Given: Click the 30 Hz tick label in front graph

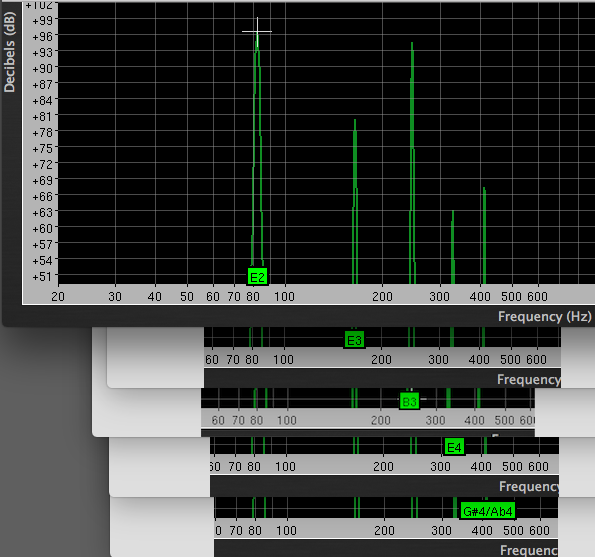Looking at the screenshot, I should 115,296.
